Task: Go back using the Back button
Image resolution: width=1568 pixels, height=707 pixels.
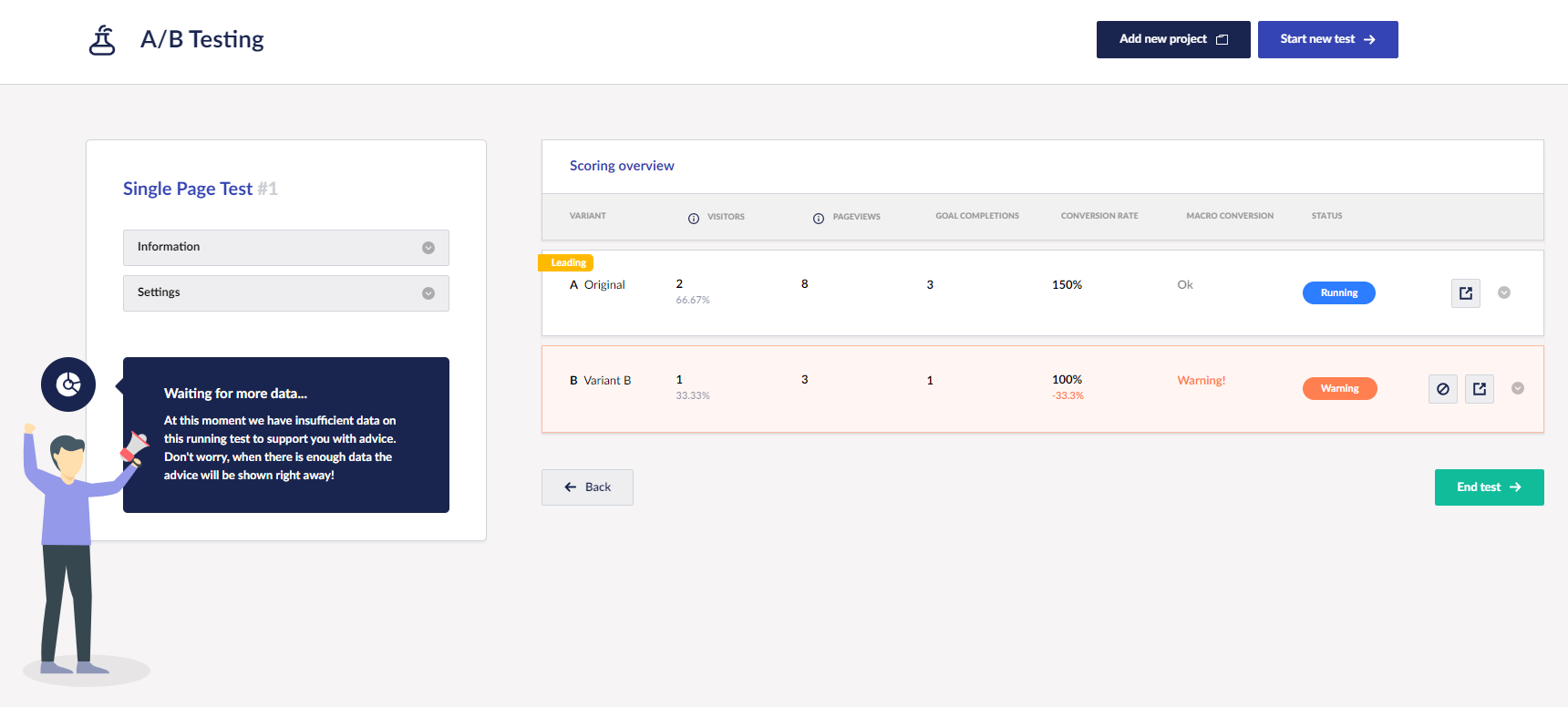Action: coord(587,487)
